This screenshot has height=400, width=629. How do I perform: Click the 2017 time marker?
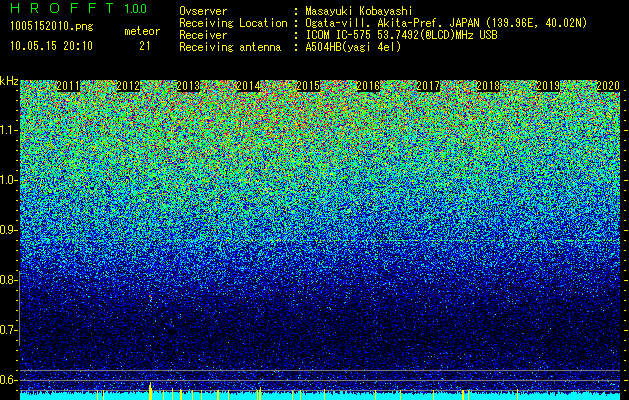point(428,86)
